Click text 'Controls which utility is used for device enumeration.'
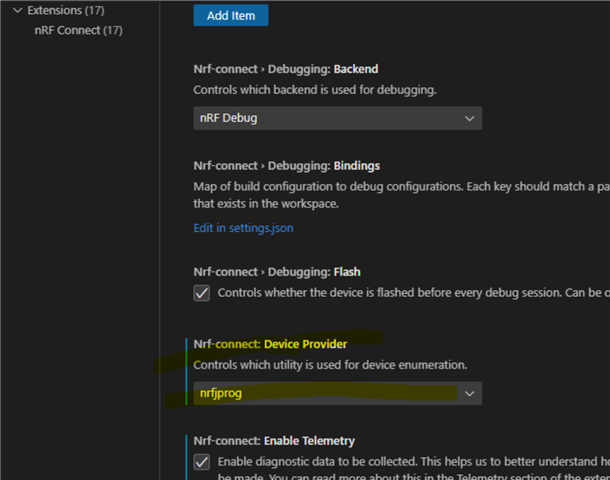This screenshot has width=610, height=480. 330,365
